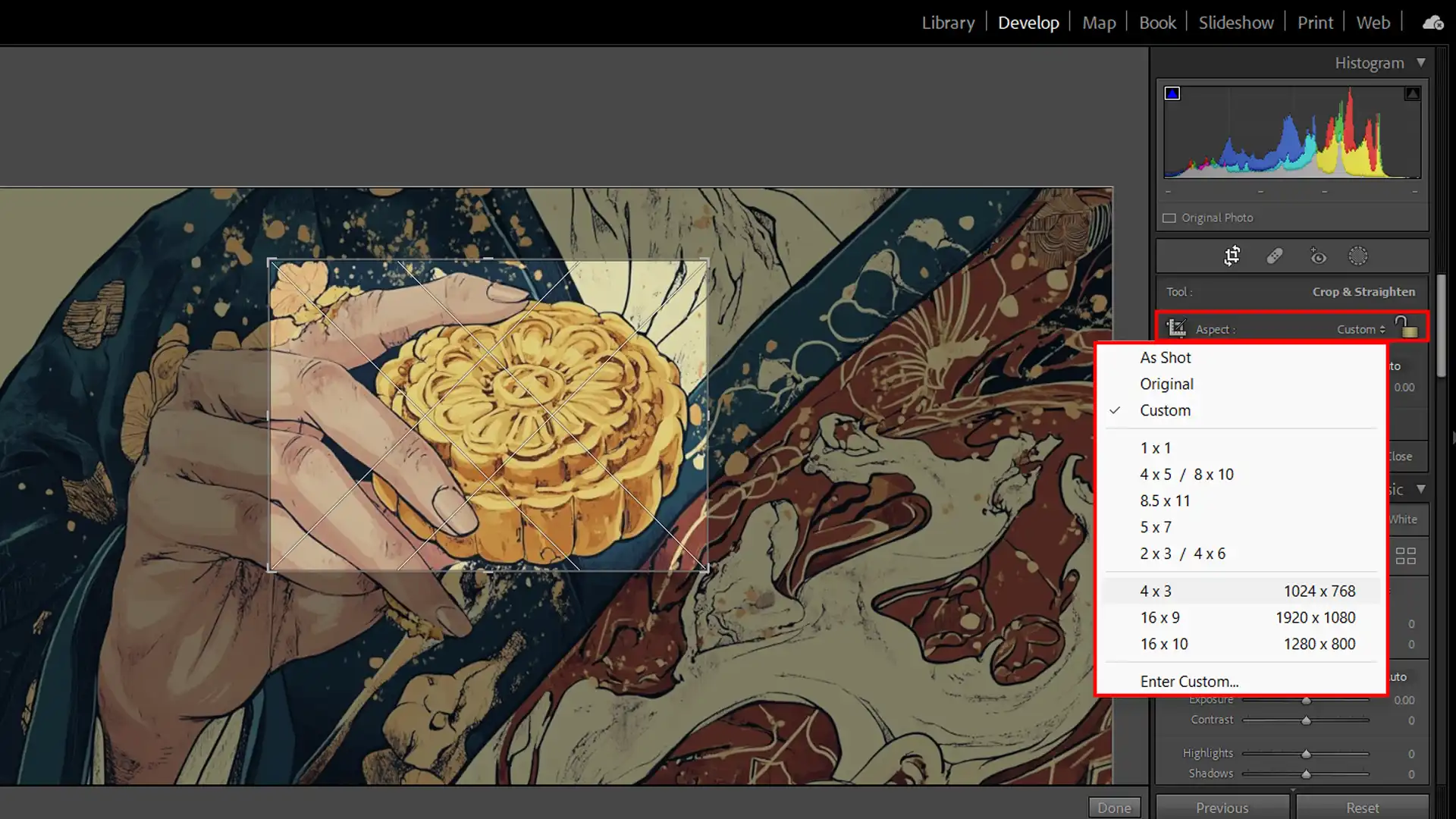Select the Crop & Straighten tool
The height and width of the screenshot is (819, 1456).
pyautogui.click(x=1232, y=256)
